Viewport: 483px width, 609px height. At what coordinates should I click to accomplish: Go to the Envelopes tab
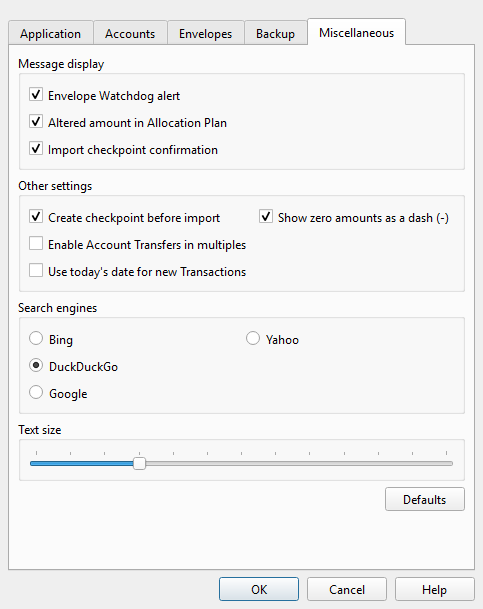point(205,33)
